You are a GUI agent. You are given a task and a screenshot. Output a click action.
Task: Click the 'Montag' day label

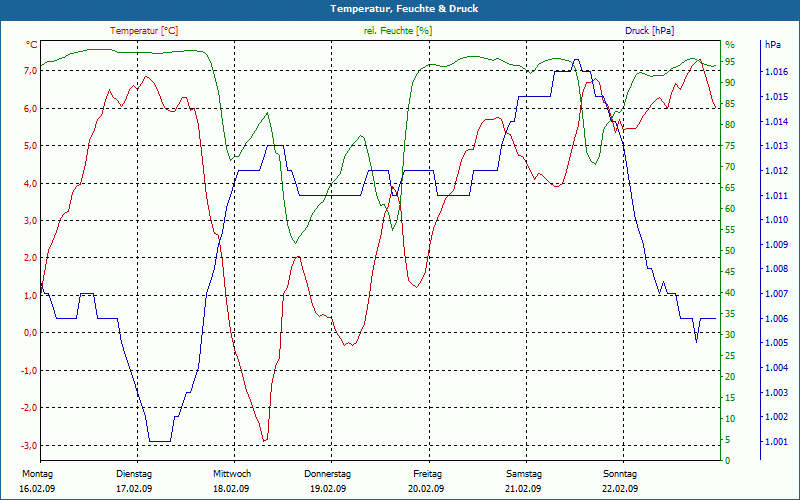click(x=37, y=474)
